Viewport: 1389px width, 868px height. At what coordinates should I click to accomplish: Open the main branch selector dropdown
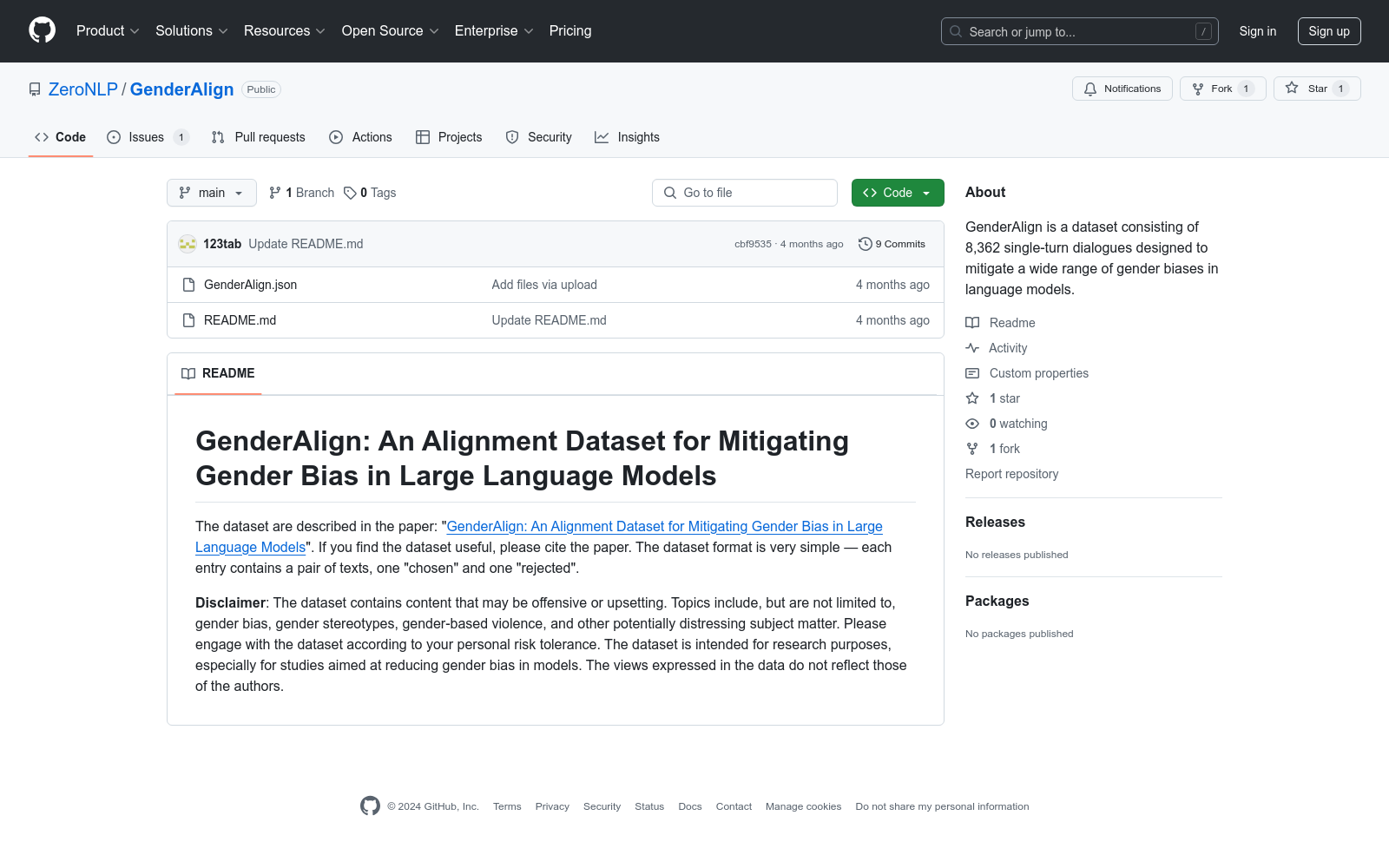(212, 193)
